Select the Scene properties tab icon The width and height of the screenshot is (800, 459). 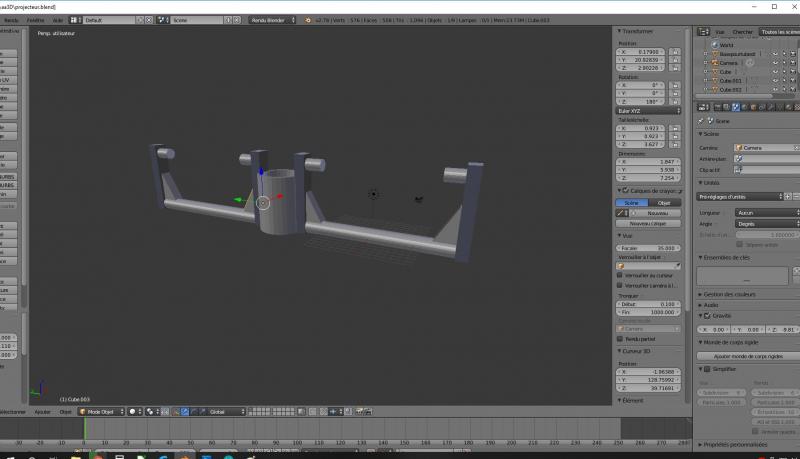[x=735, y=106]
